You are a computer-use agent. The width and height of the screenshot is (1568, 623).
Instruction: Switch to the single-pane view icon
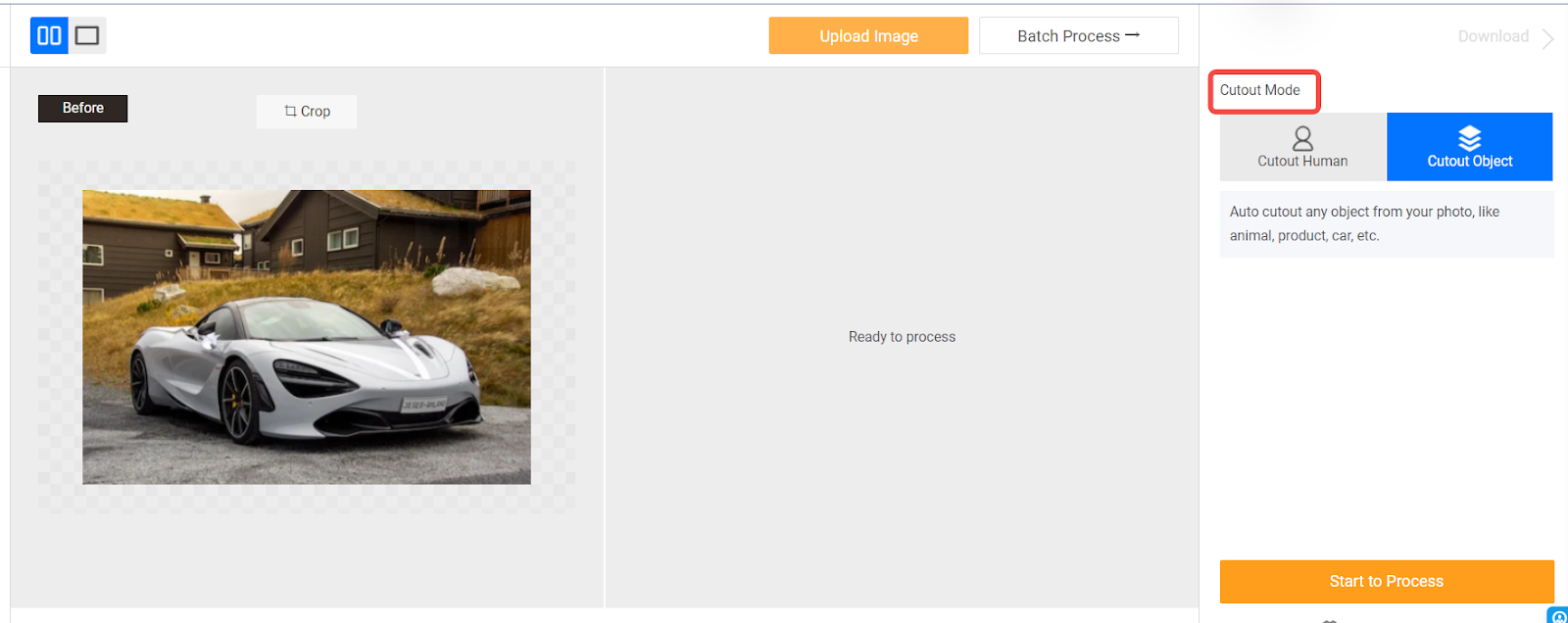87,36
